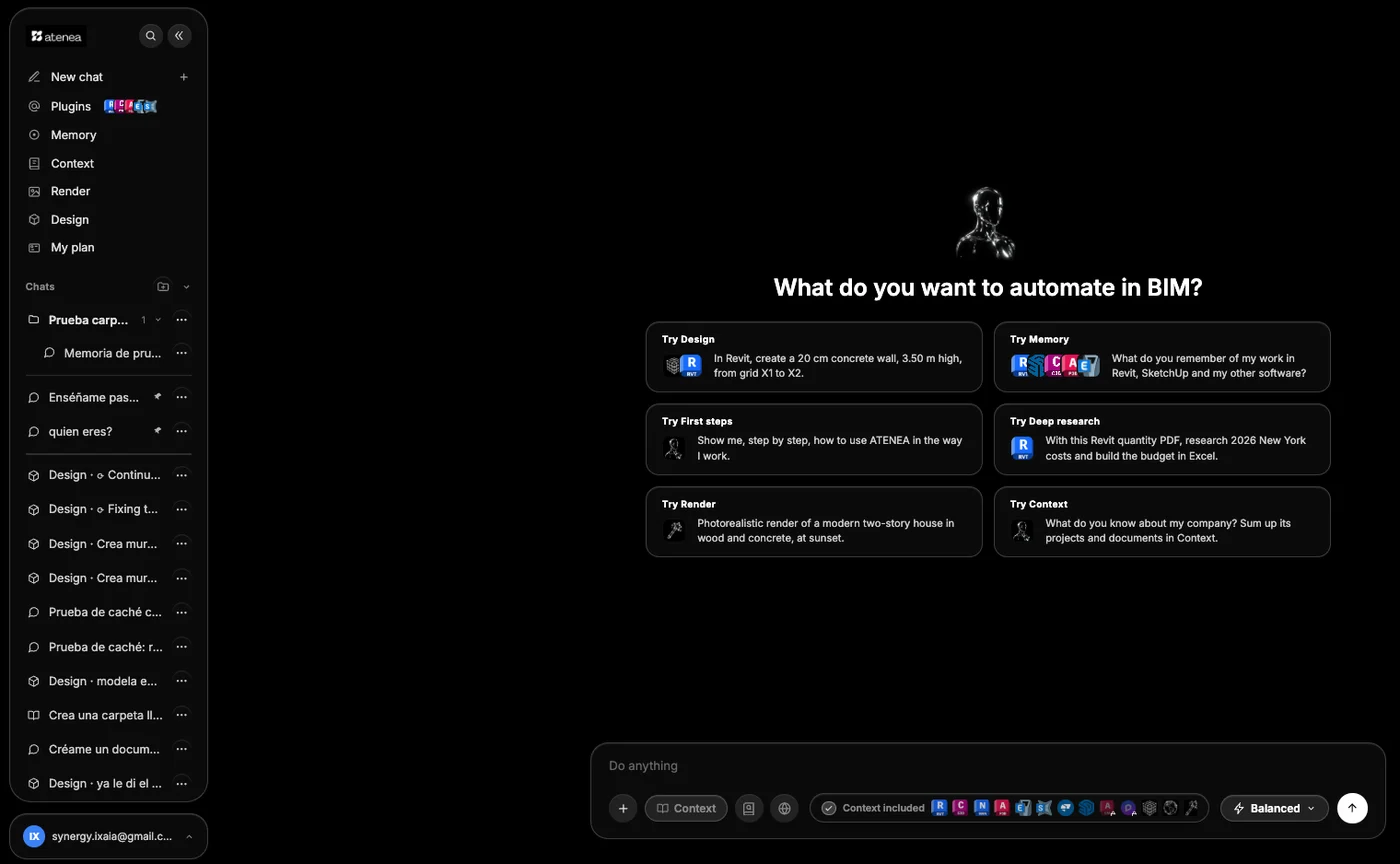Select the Try Memory suggestion card
1400x864 pixels.
(1162, 357)
